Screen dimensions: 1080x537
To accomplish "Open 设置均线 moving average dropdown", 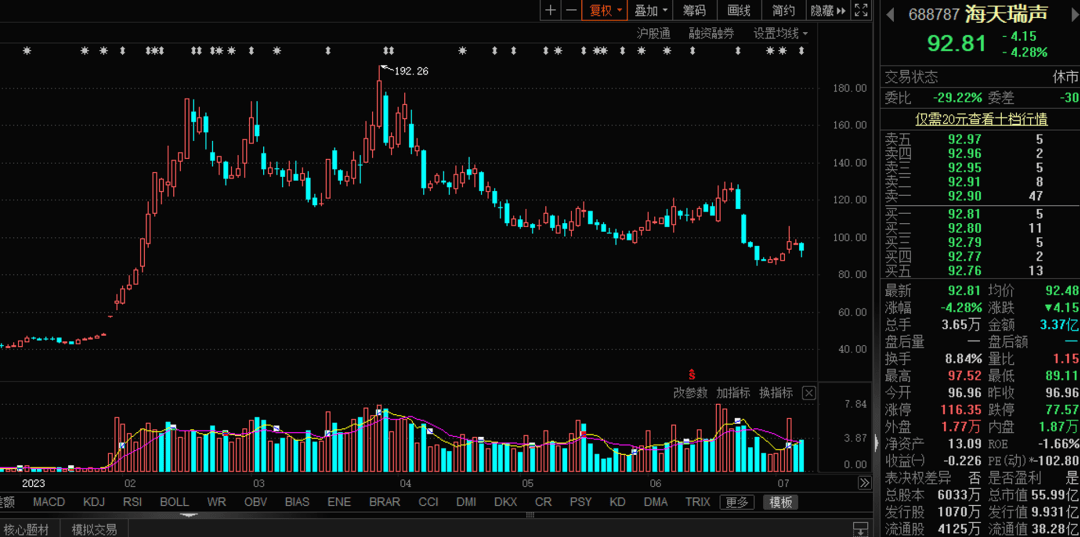I will (x=780, y=33).
